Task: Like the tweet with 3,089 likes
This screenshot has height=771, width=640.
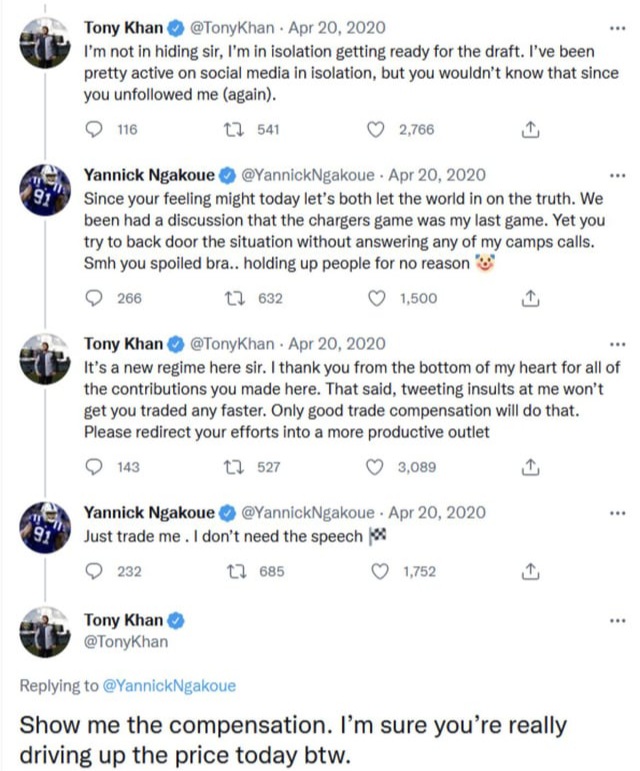Action: point(378,467)
